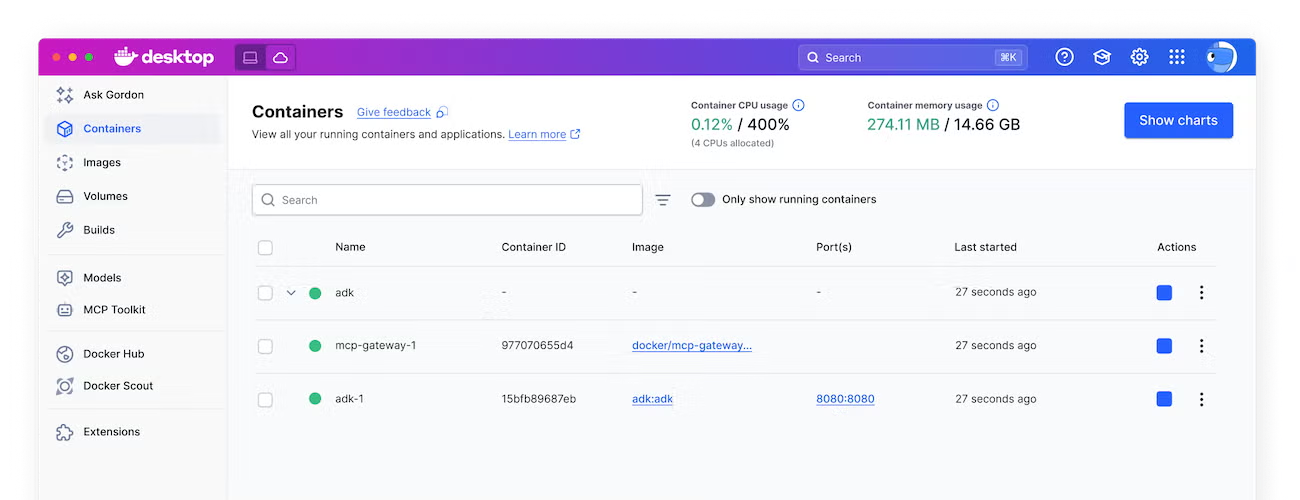Click the CPU usage info icon
1300x500 pixels.
798,105
